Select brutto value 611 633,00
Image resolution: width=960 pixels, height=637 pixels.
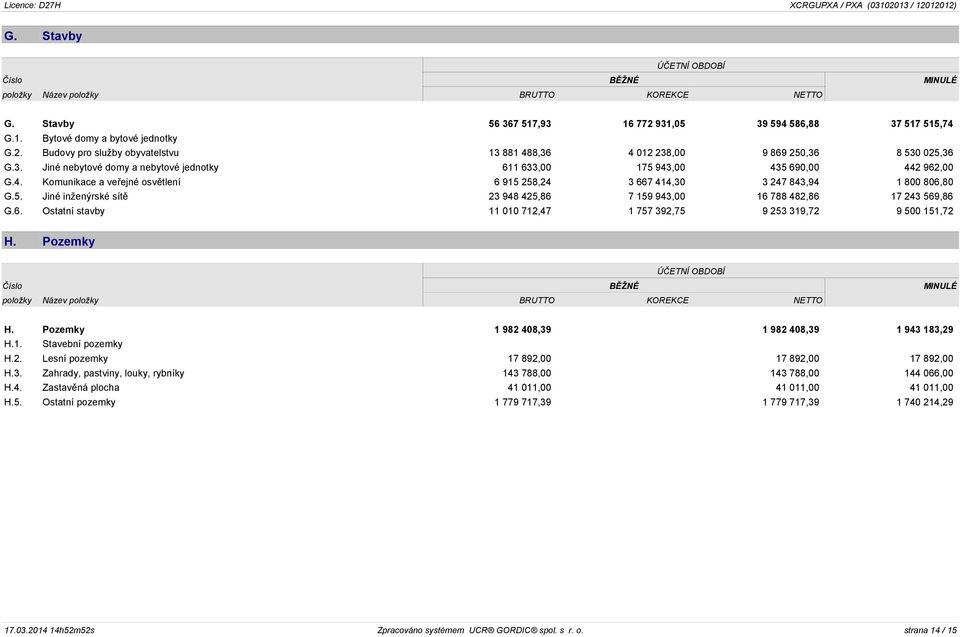tap(527, 167)
